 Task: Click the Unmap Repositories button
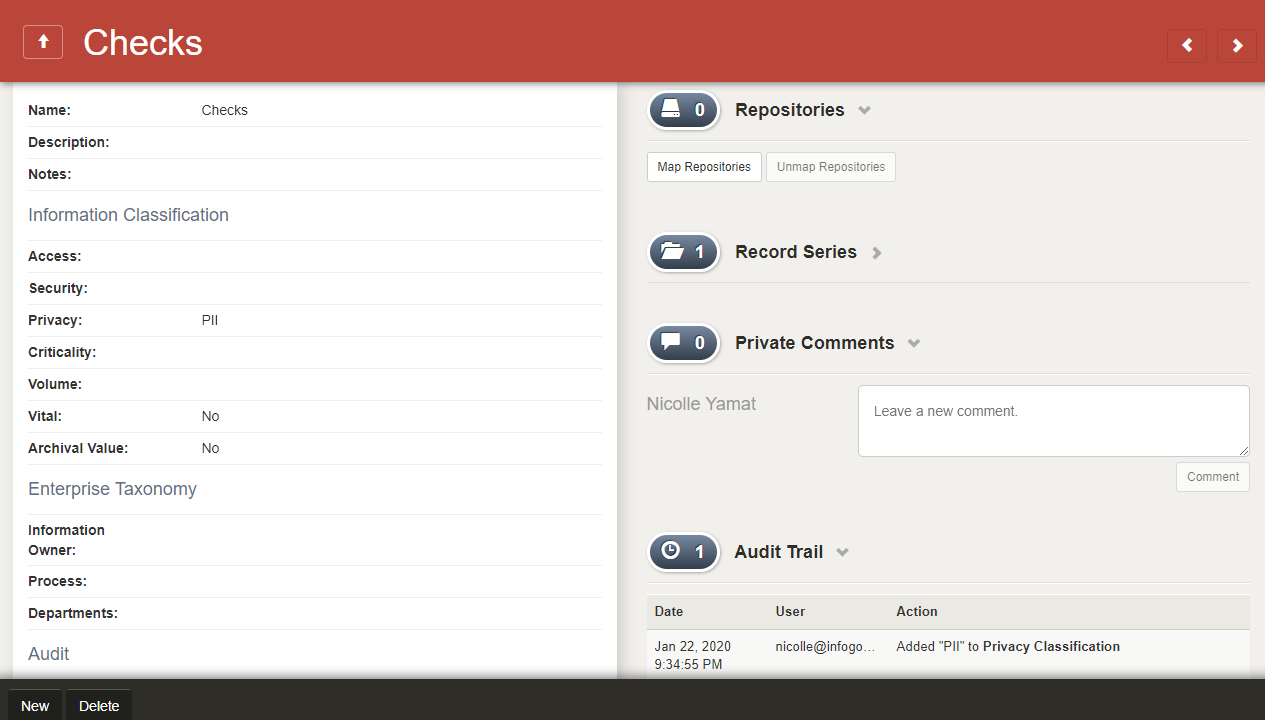(831, 167)
